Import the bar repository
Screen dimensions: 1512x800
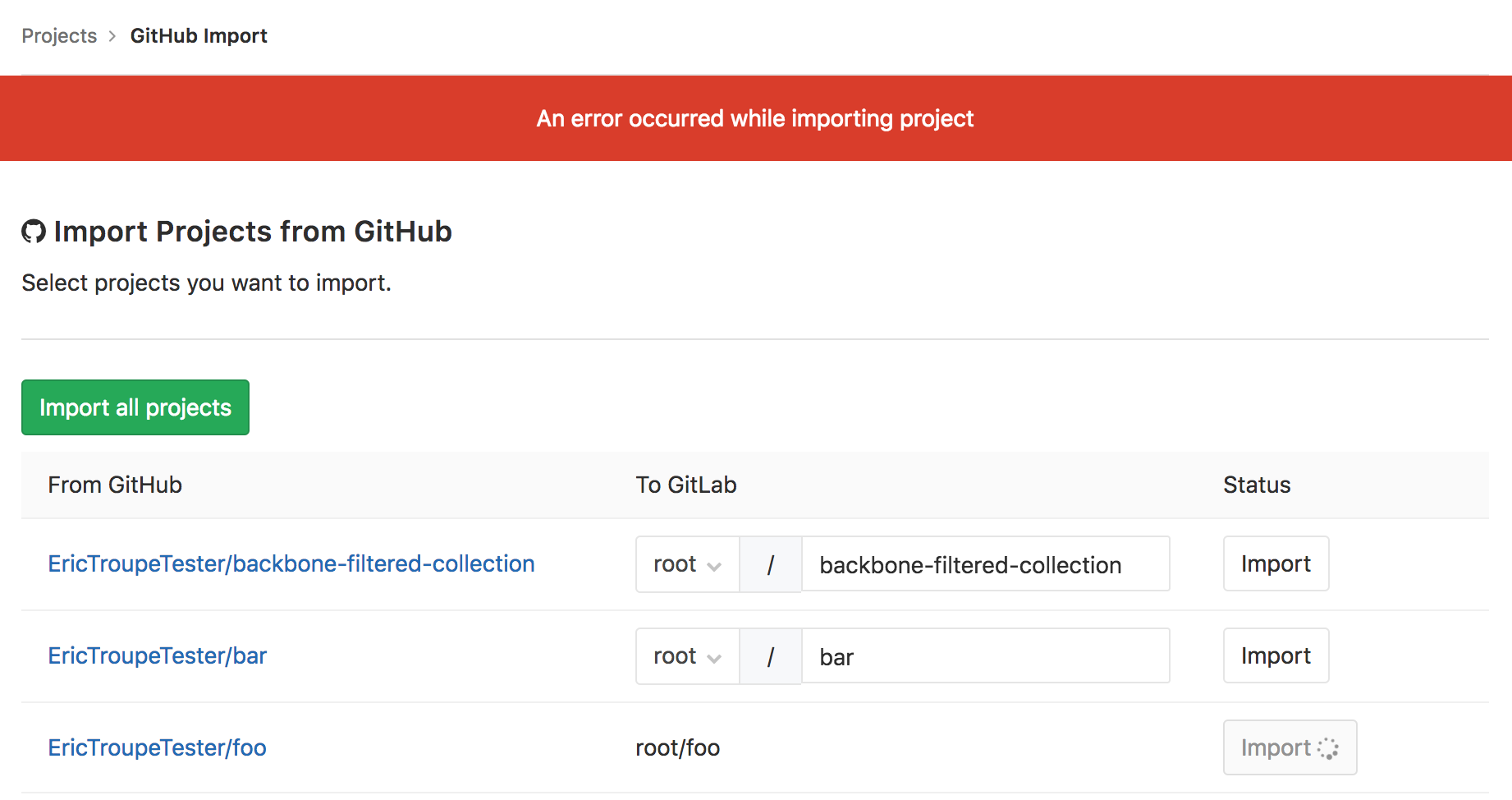(x=1275, y=656)
